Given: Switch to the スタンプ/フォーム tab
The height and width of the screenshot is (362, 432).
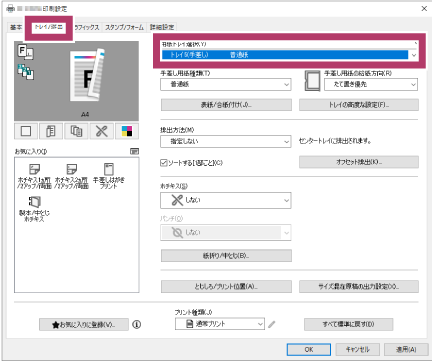Looking at the screenshot, I should click(124, 27).
